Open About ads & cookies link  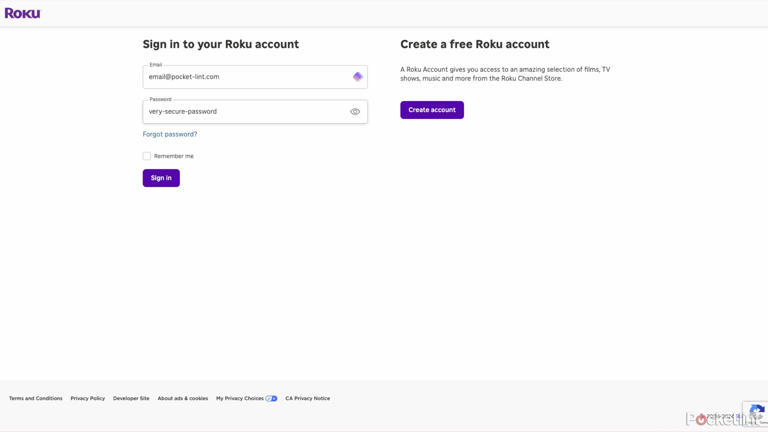pos(183,398)
